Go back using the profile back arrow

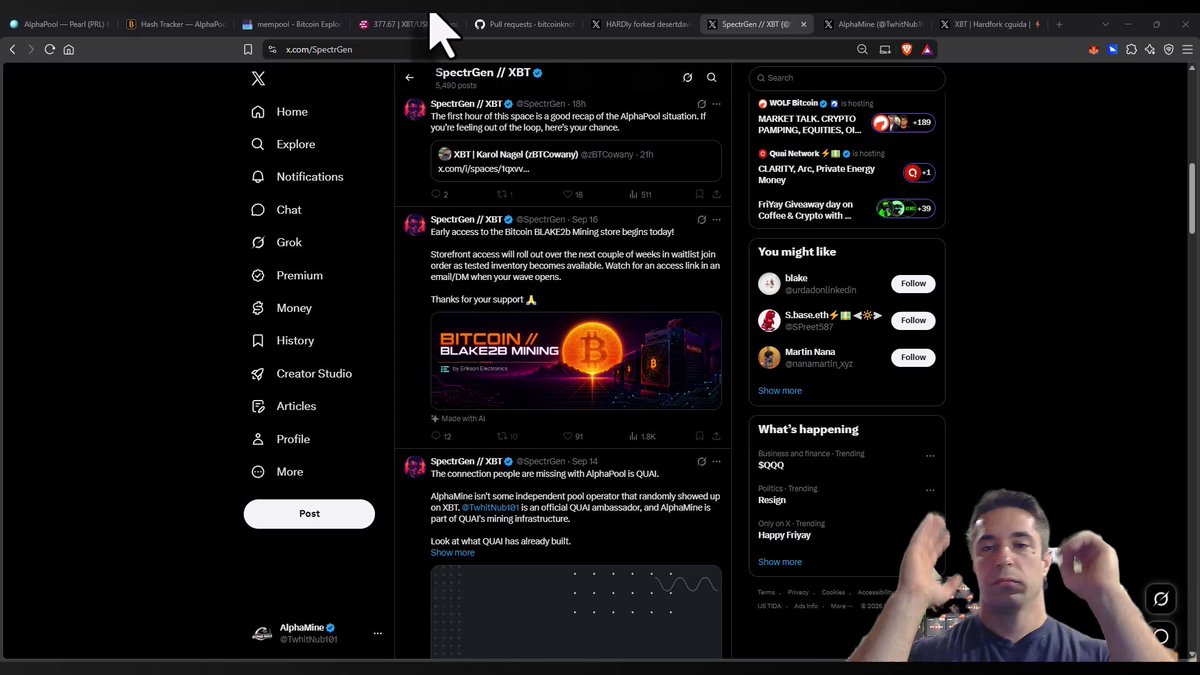point(409,77)
